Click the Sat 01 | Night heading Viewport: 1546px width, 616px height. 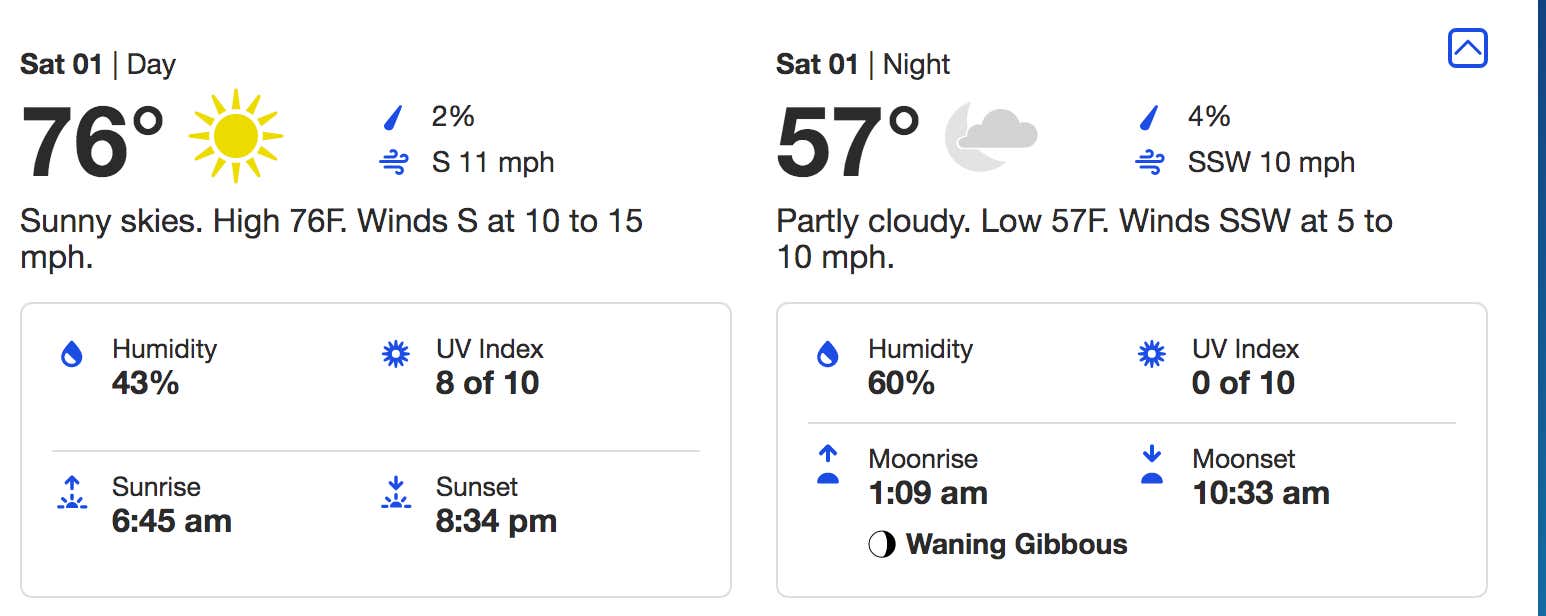click(x=863, y=65)
